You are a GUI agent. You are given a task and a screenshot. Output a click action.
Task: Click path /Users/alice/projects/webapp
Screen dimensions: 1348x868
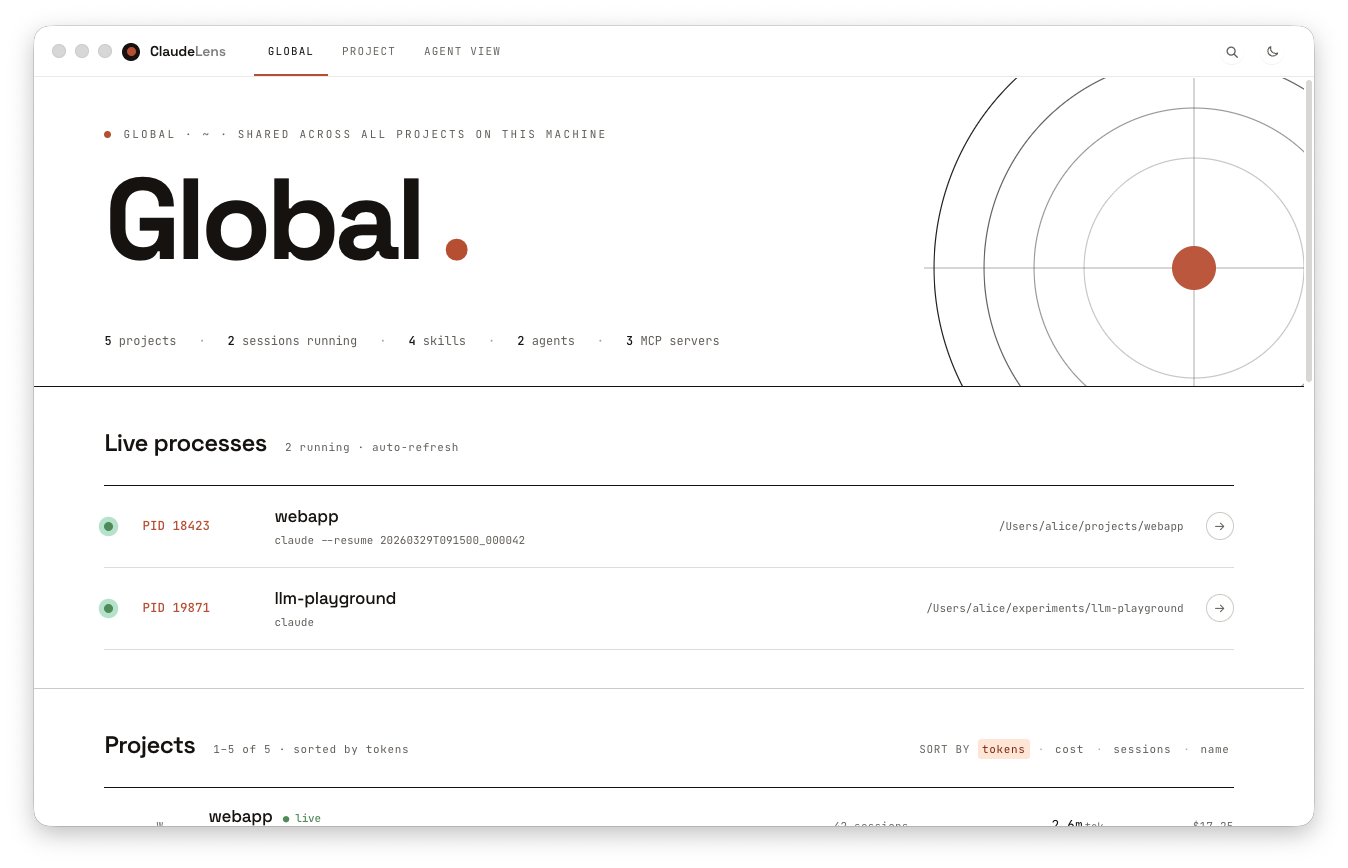tap(1091, 526)
